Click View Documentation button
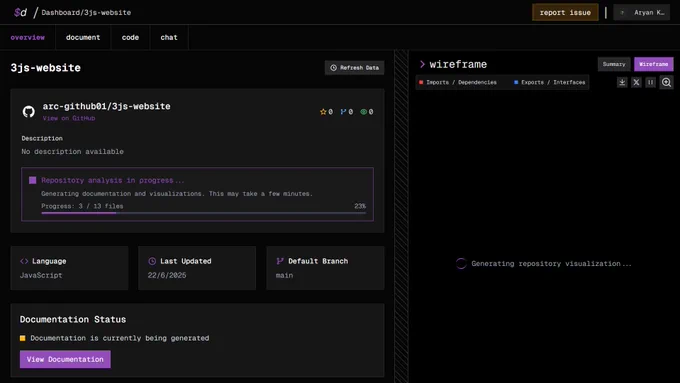The image size is (680, 383). (65, 359)
